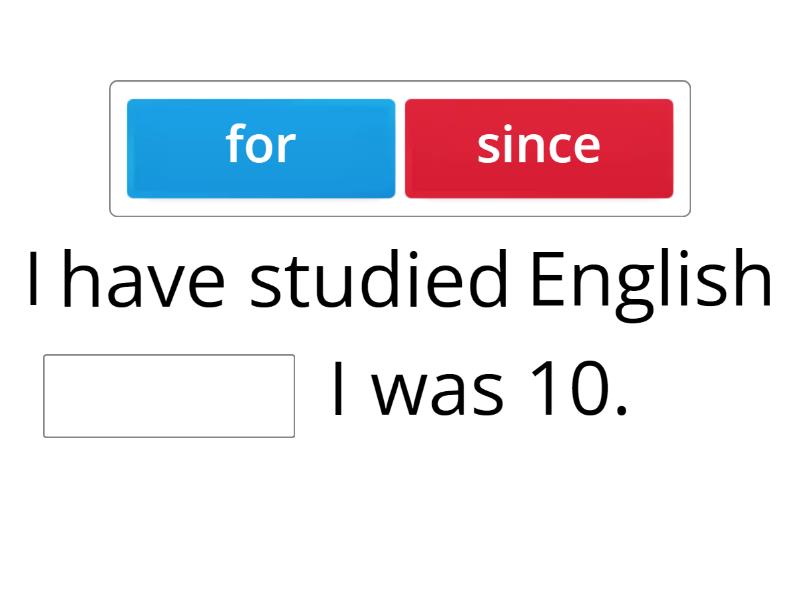Click the white "since" label text
Screen dimensions: 800x600
538,146
